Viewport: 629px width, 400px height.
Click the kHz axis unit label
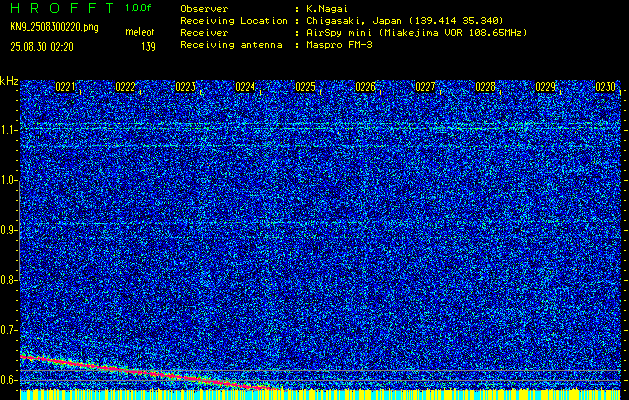9,81
